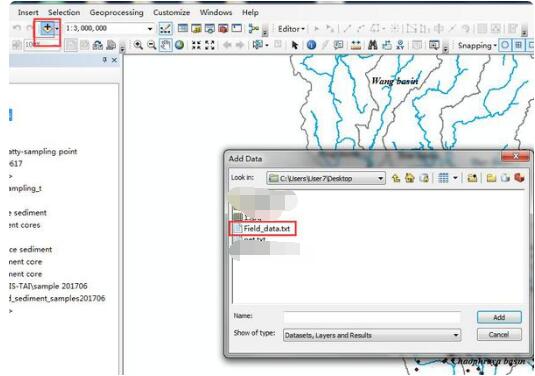535x376 pixels.
Task: Click the Add button in dialog
Action: tap(499, 317)
